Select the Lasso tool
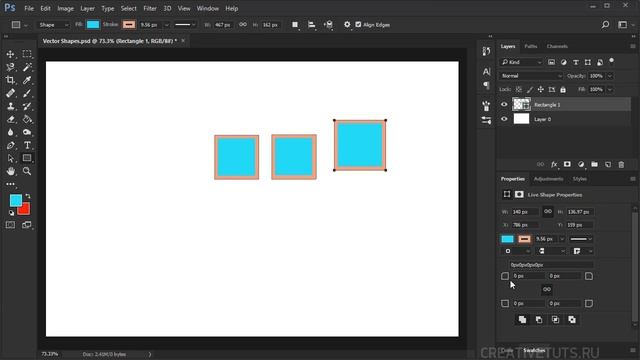640x360 pixels. pyautogui.click(x=10, y=67)
